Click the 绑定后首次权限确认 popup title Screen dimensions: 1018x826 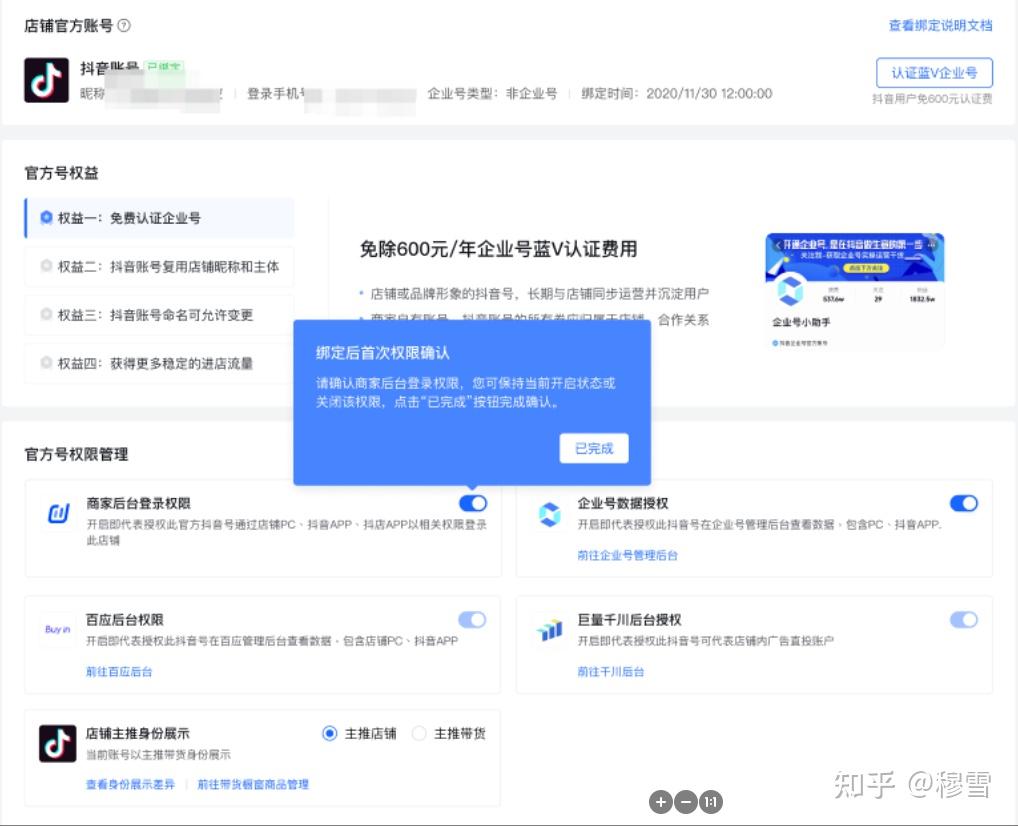pyautogui.click(x=383, y=353)
